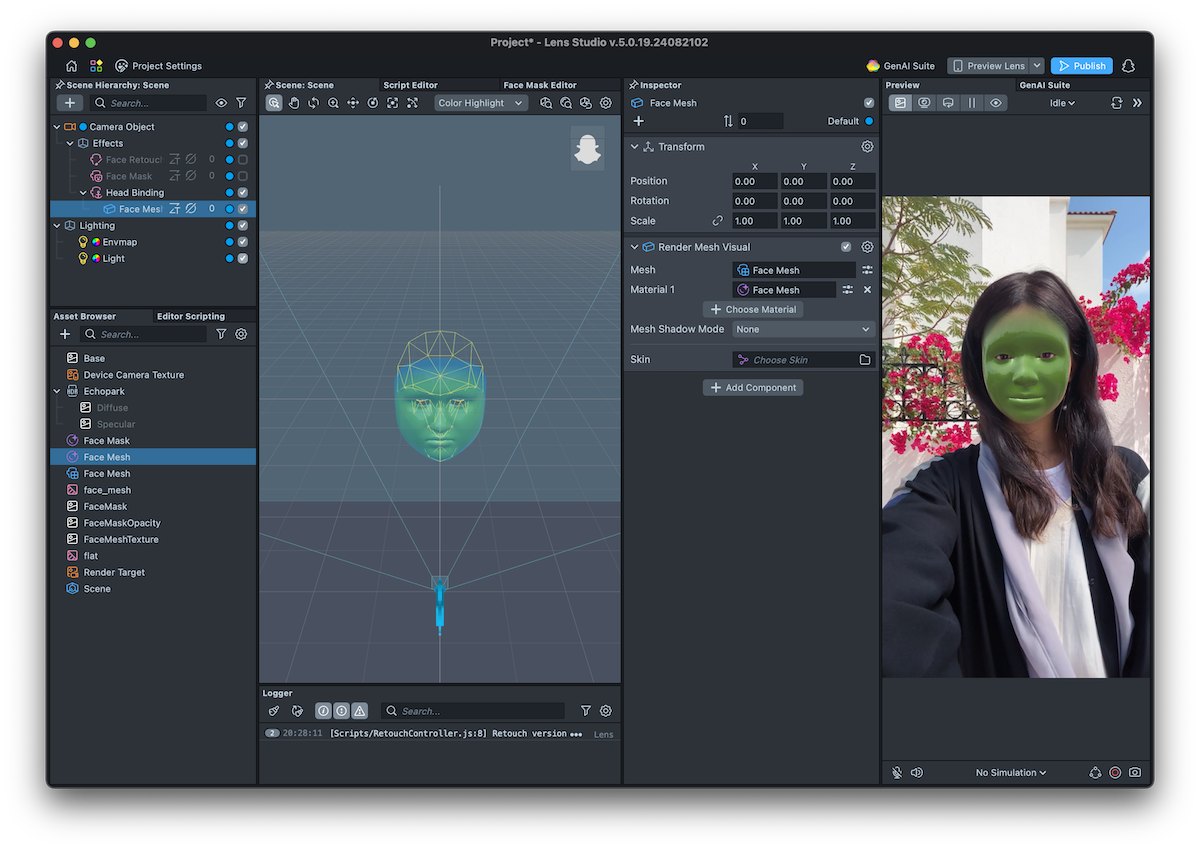This screenshot has height=849, width=1200.
Task: Enable the Face Retouch checkbox in hierarchy
Action: pyautogui.click(x=243, y=160)
